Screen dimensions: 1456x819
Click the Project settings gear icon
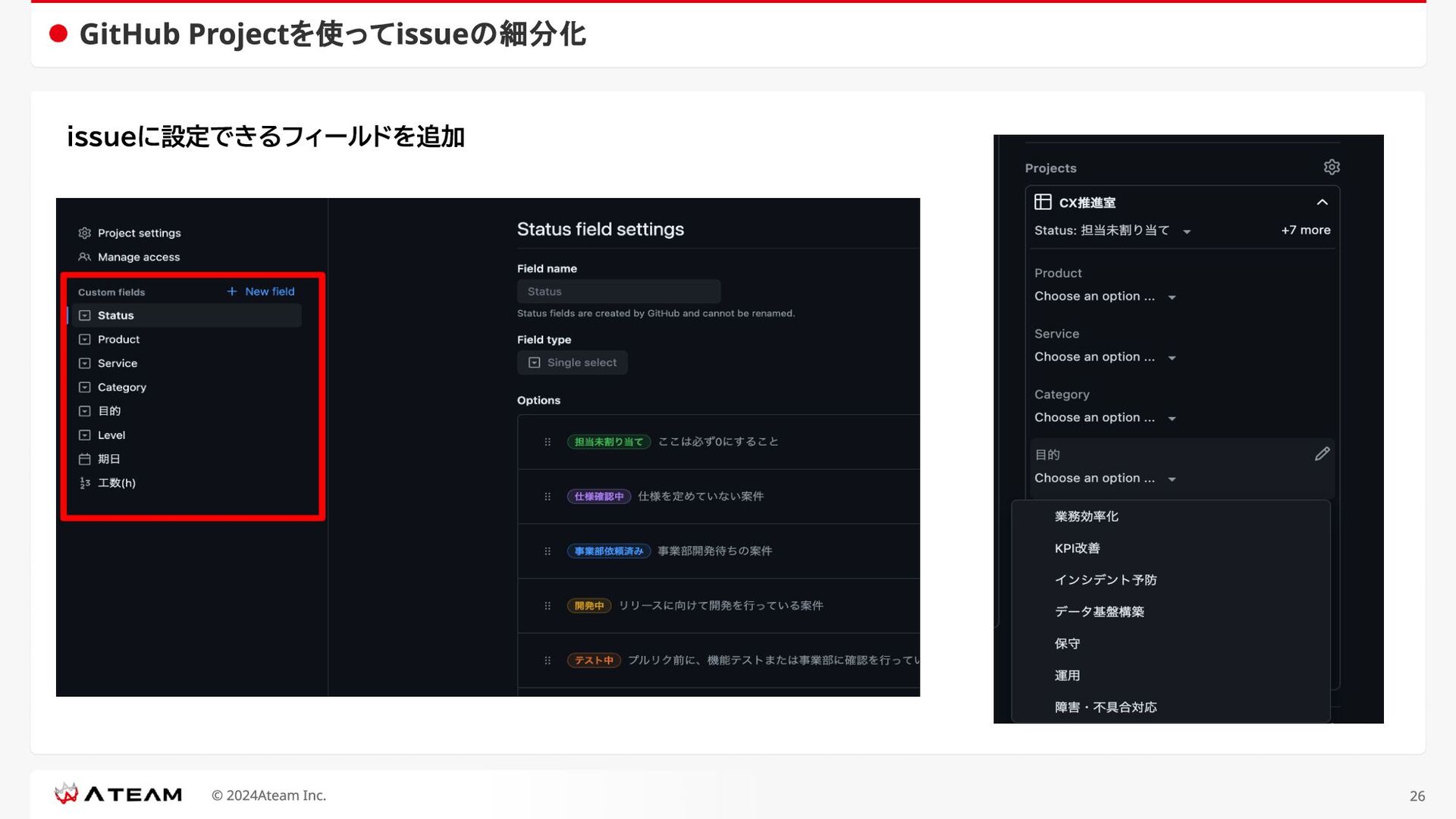point(85,233)
